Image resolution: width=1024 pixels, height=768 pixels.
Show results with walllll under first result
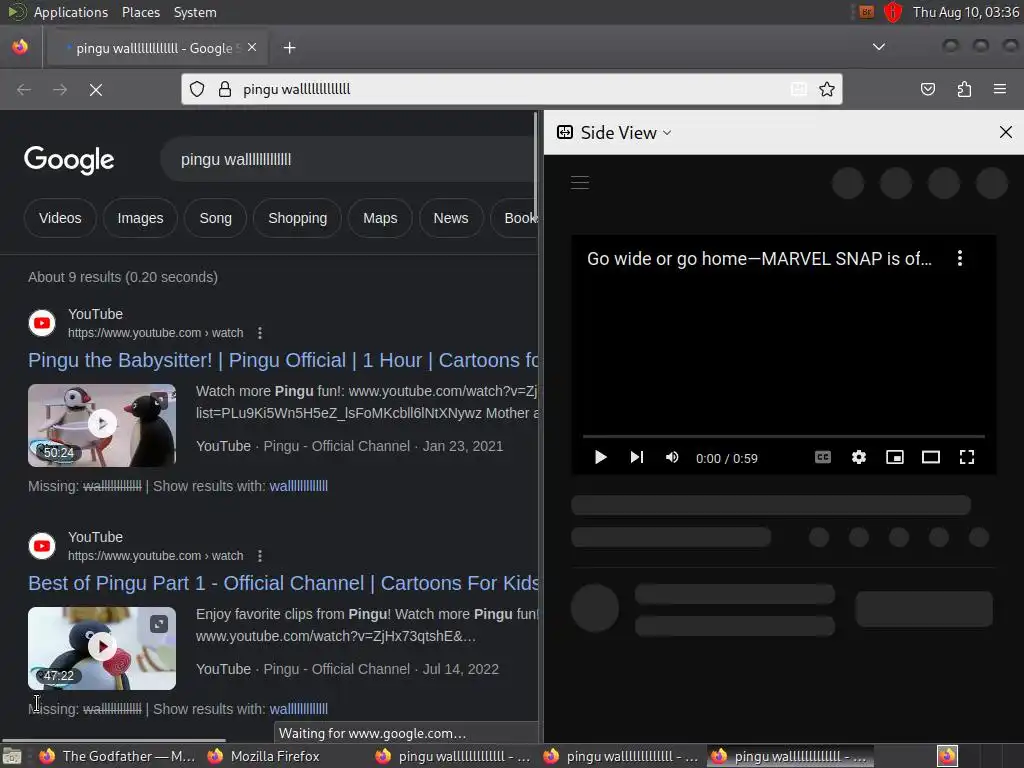(298, 486)
